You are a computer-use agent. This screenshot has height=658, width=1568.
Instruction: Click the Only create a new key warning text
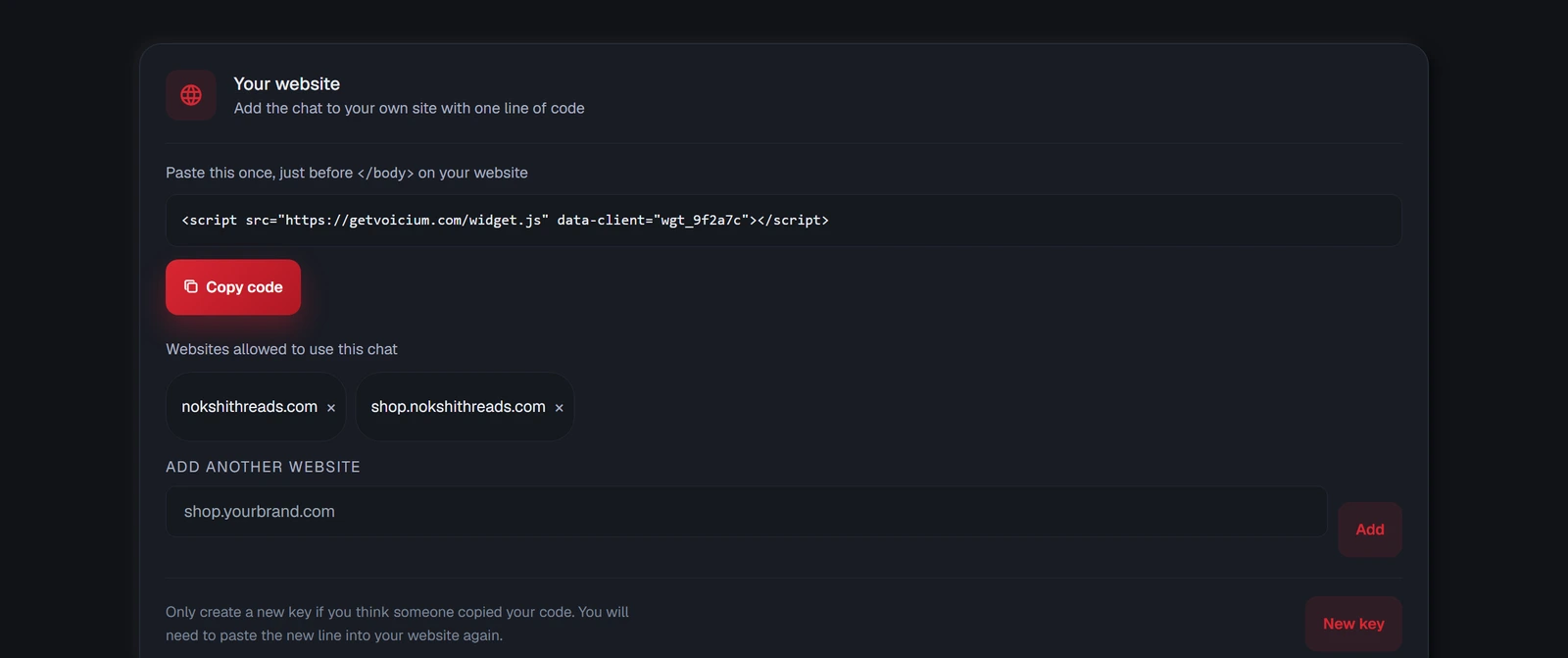click(x=397, y=624)
